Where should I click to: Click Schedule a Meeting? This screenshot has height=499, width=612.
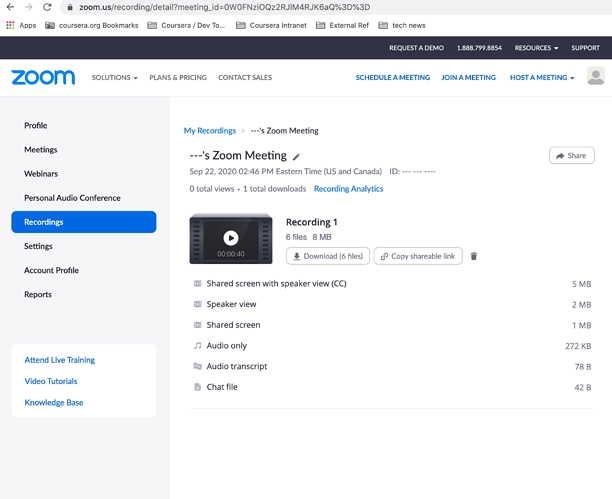[393, 78]
